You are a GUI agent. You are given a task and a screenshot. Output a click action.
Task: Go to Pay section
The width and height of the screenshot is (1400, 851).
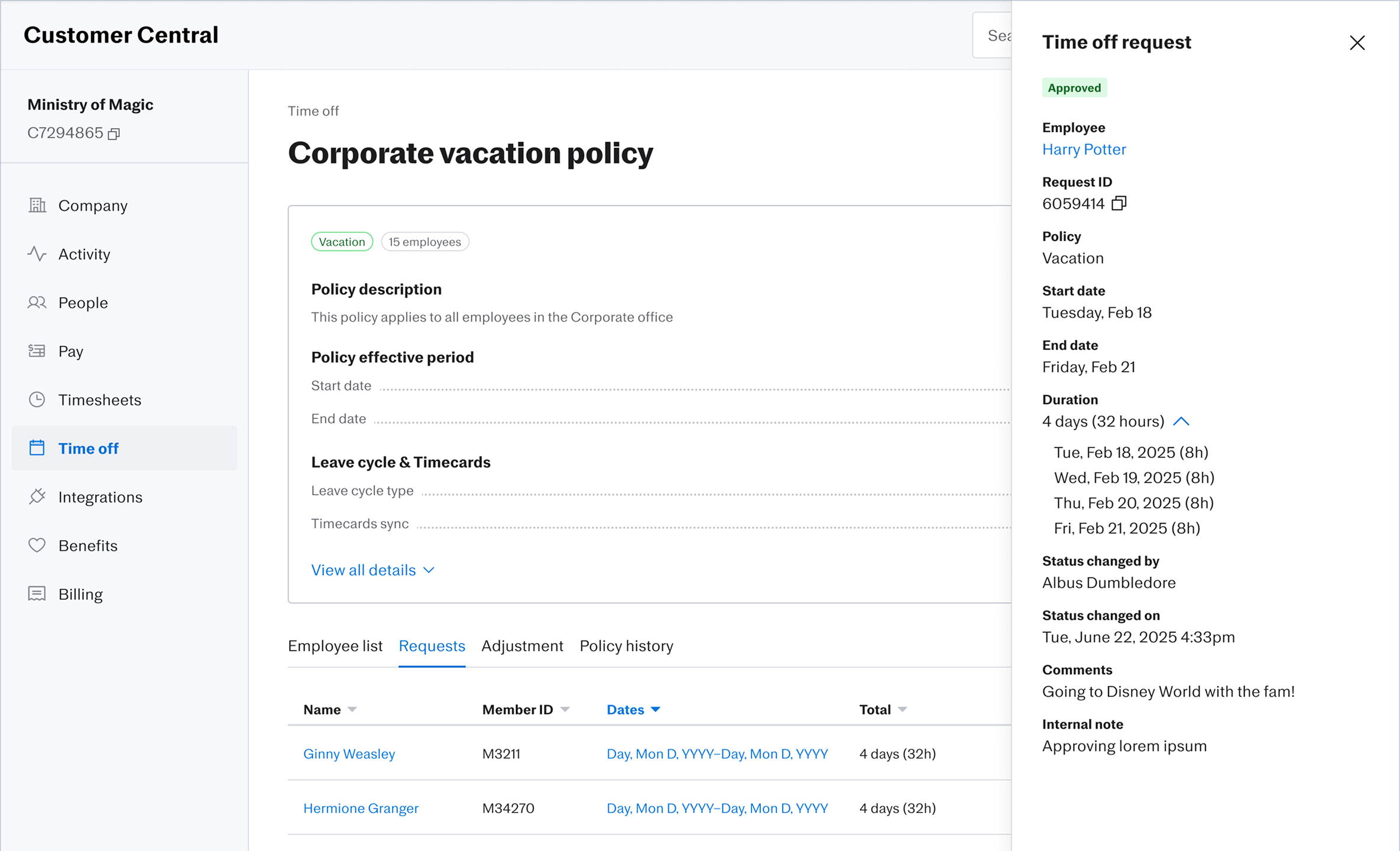[124, 351]
